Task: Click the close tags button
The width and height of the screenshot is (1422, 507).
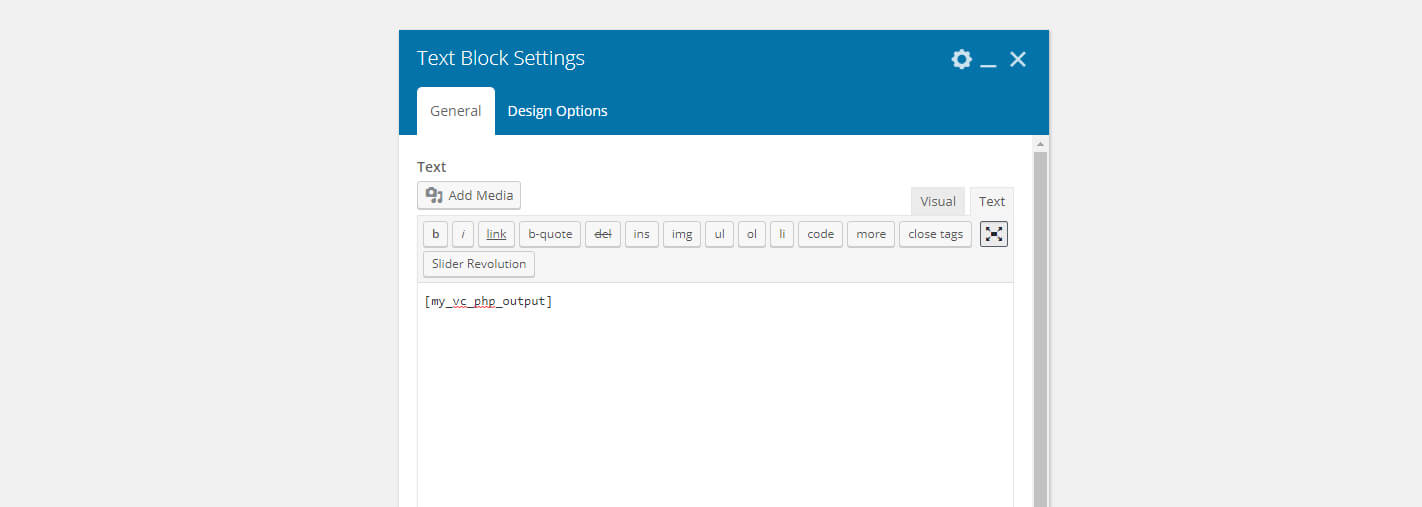Action: pyautogui.click(x=936, y=234)
